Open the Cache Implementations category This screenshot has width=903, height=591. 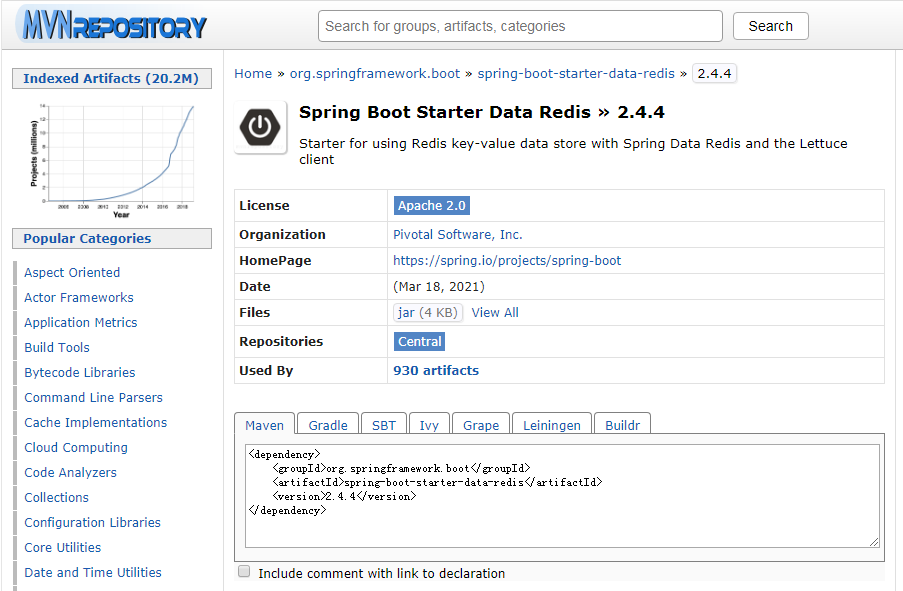[x=95, y=423]
